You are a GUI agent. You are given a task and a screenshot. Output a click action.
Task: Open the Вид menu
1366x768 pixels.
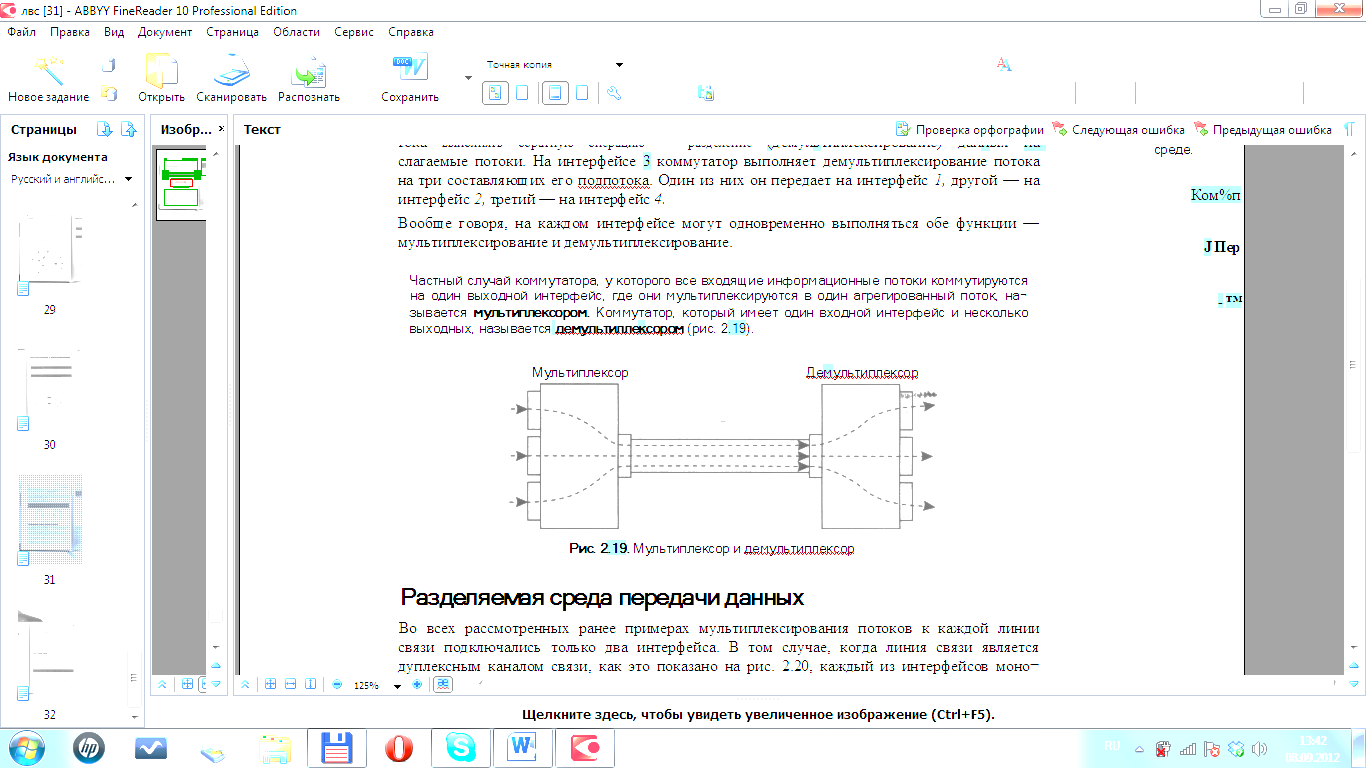[x=114, y=32]
